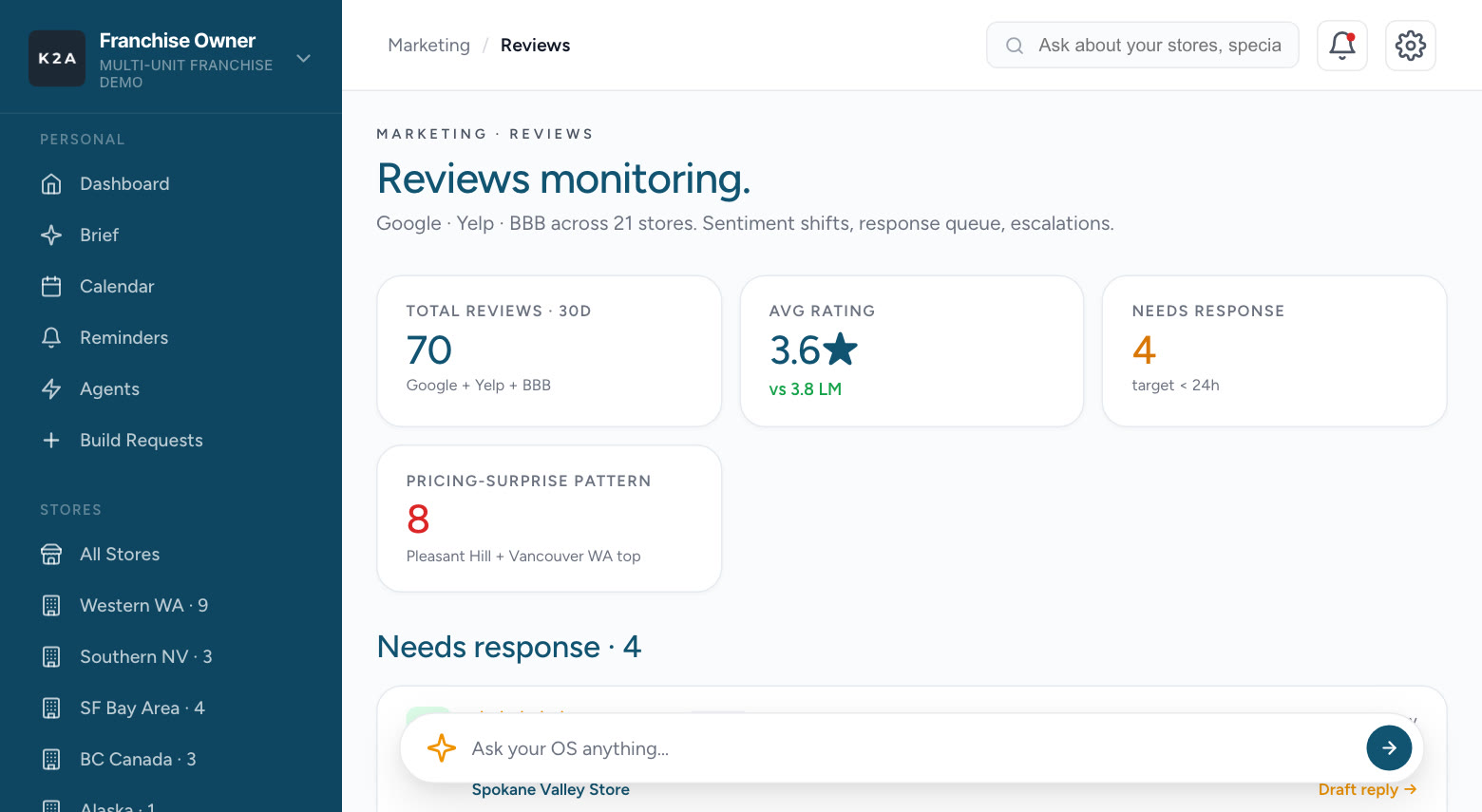Open the notifications bell in header
The image size is (1482, 812).
click(x=1341, y=46)
